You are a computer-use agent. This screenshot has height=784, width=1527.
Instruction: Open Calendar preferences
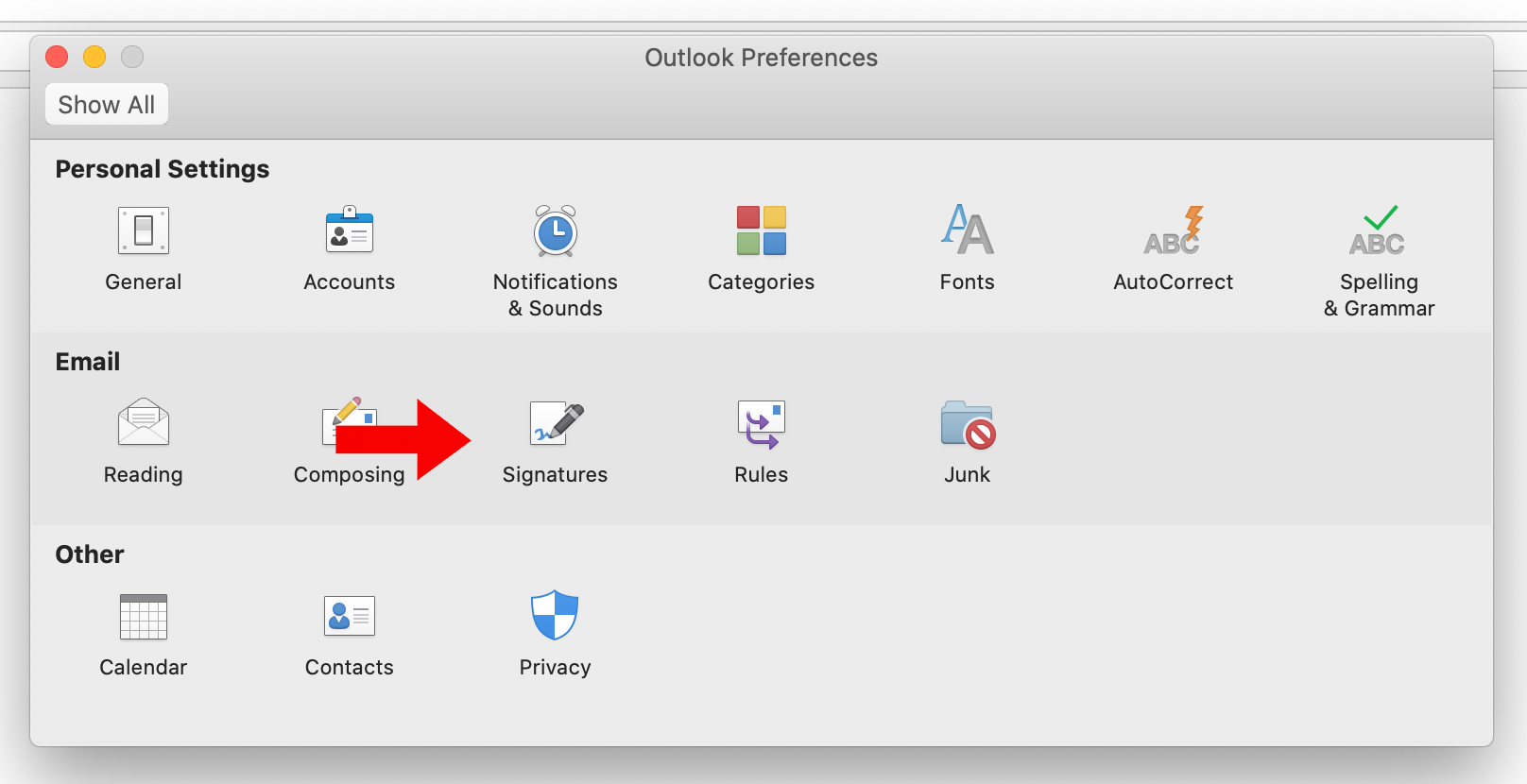tap(144, 616)
